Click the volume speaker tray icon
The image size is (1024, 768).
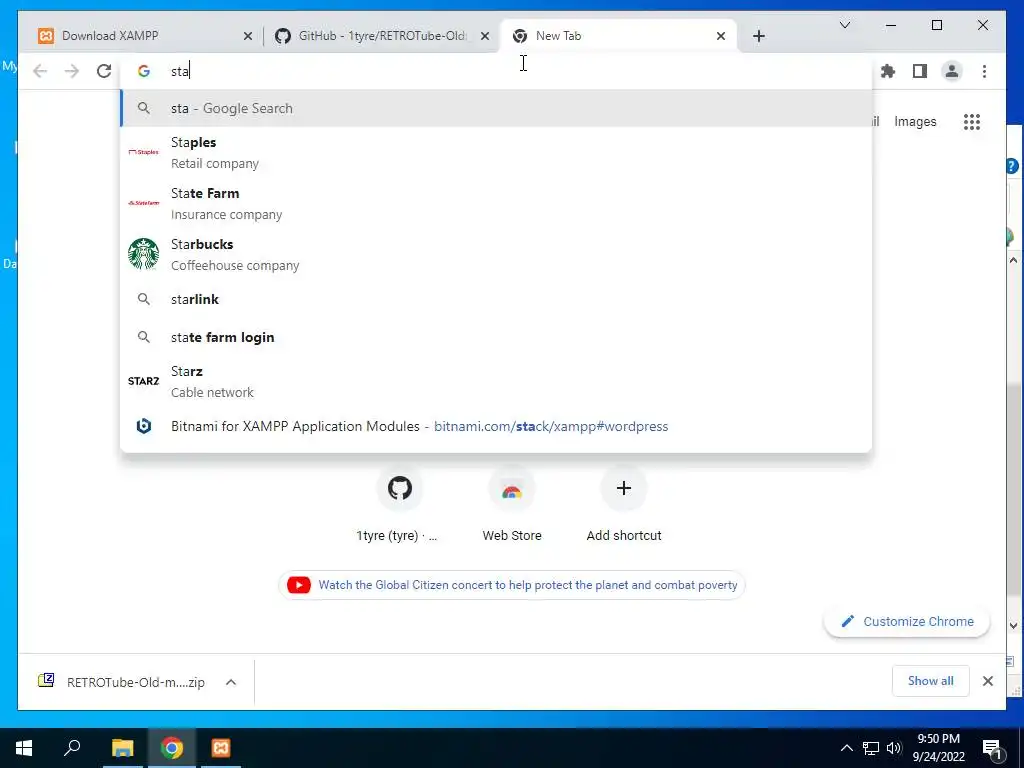click(894, 748)
